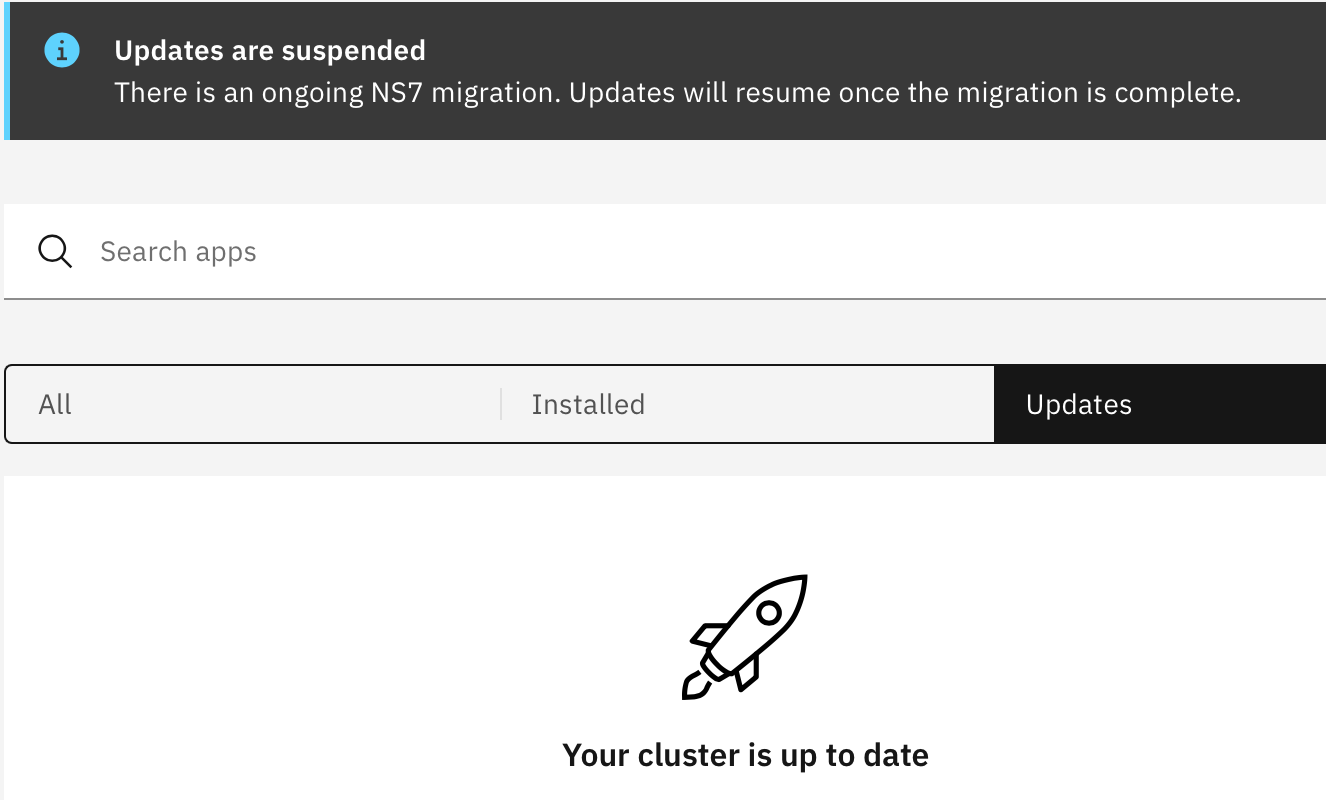
Task: Click the "Search apps" placeholder text
Action: coord(178,252)
